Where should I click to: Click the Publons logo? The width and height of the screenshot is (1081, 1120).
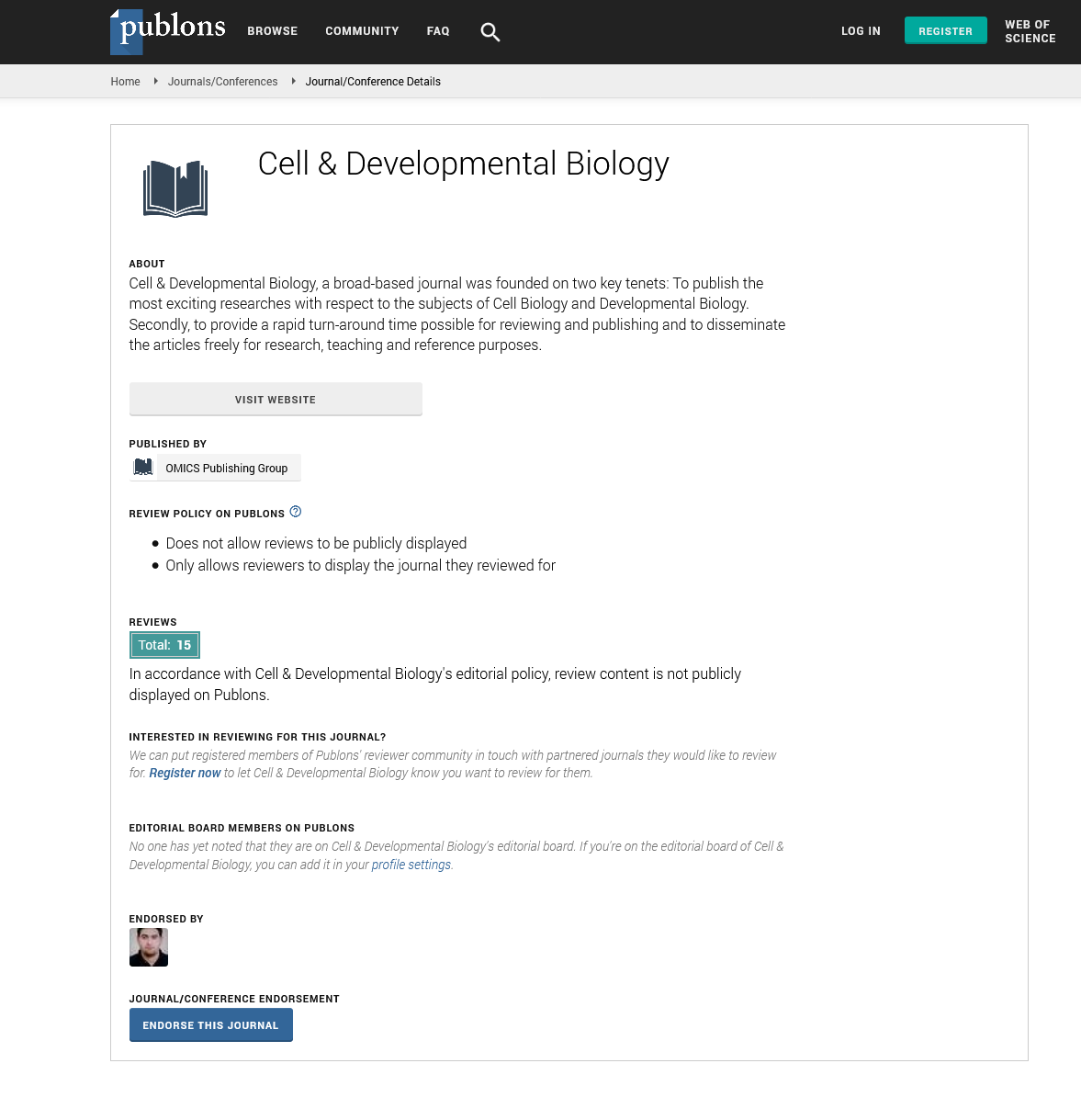[x=168, y=30]
